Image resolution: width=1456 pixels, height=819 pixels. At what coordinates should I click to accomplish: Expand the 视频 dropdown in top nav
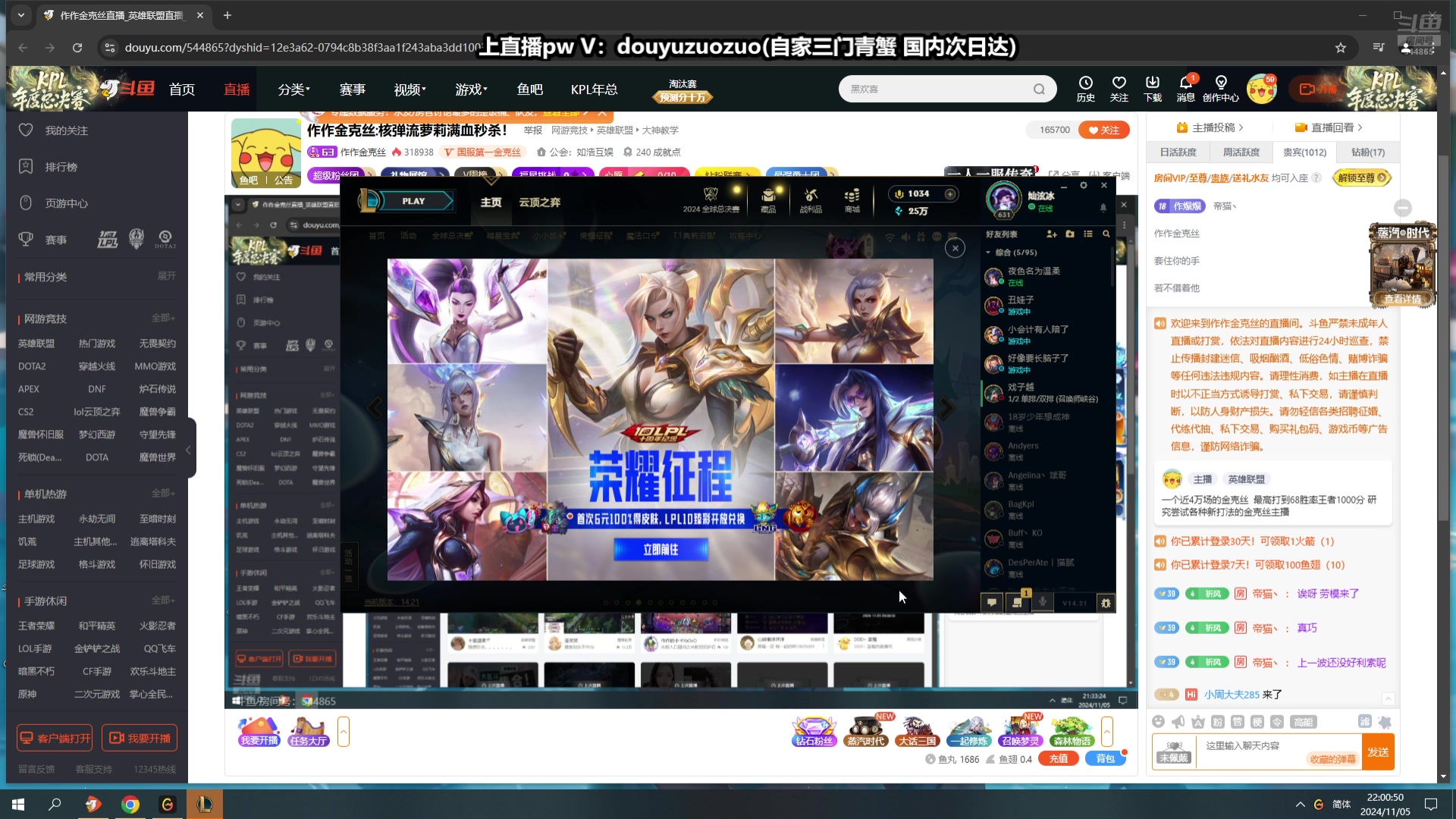click(409, 89)
